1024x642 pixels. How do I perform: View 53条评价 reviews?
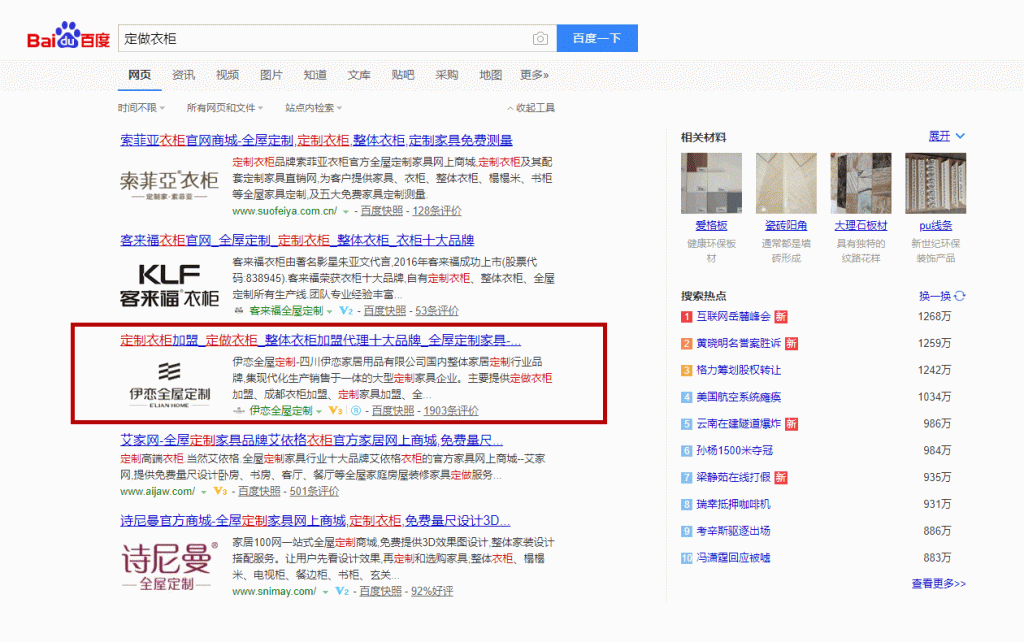tap(437, 311)
